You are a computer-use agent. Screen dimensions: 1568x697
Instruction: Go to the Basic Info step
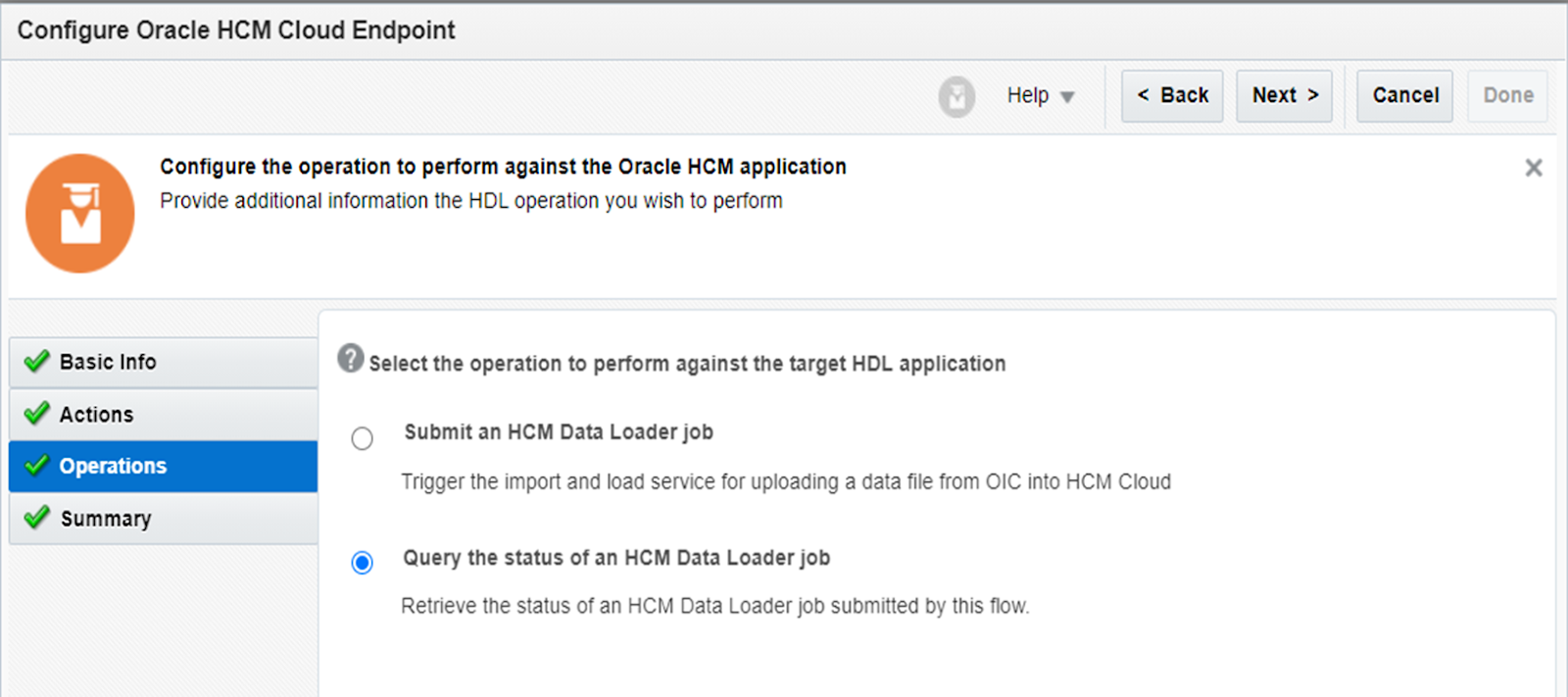point(164,363)
